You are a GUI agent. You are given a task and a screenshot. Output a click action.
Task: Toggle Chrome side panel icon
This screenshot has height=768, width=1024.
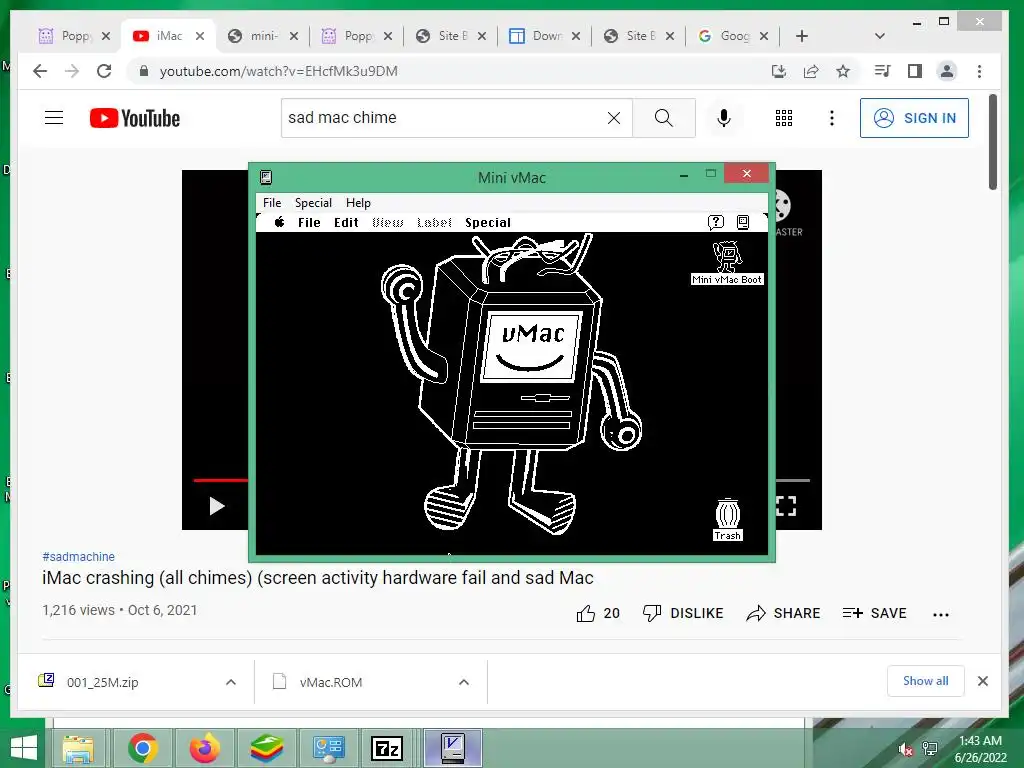tap(915, 71)
